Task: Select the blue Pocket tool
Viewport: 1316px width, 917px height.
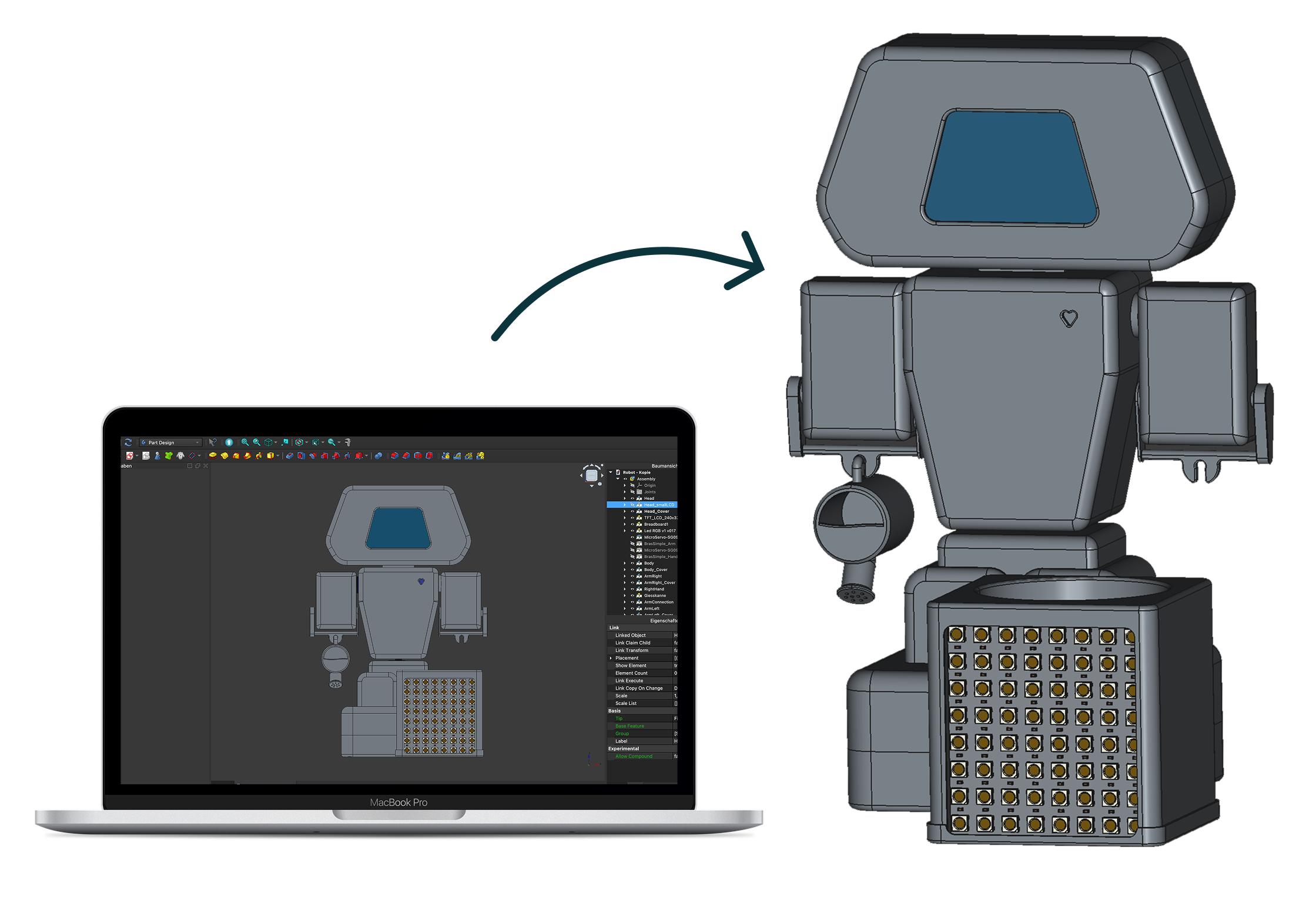Action: pos(290,456)
